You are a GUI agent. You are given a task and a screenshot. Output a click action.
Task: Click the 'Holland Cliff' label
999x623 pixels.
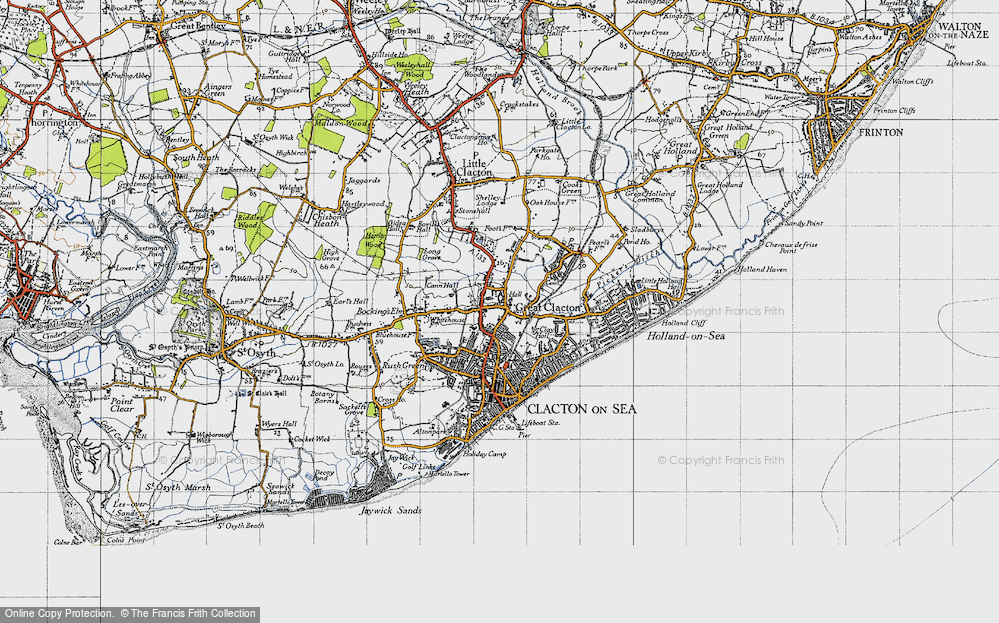click(683, 323)
